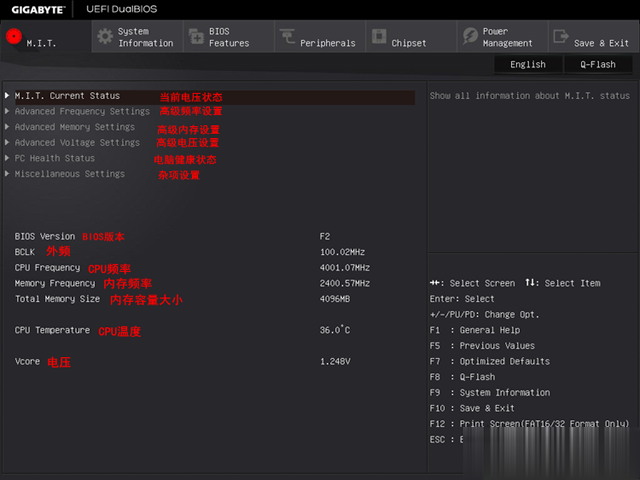Click the value 4096MB
The image size is (640, 480).
tap(335, 299)
